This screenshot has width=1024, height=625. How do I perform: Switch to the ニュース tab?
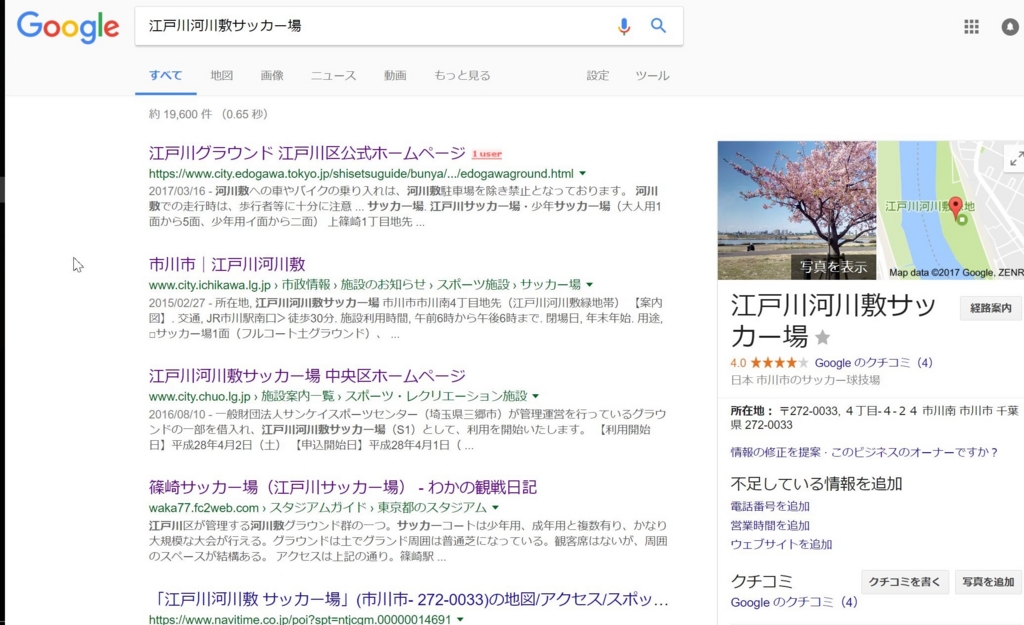tap(333, 75)
